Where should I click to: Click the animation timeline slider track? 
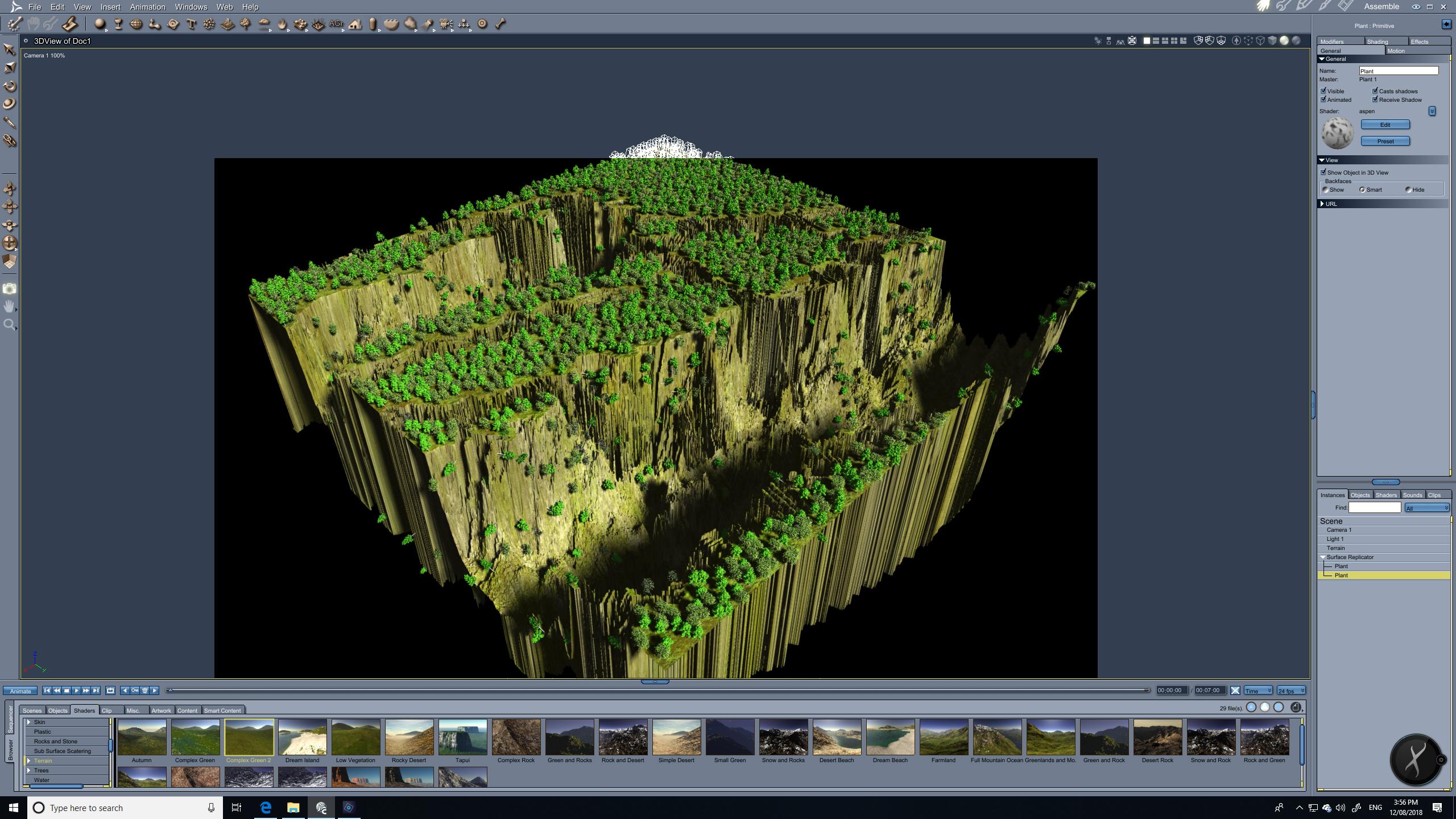(x=654, y=690)
